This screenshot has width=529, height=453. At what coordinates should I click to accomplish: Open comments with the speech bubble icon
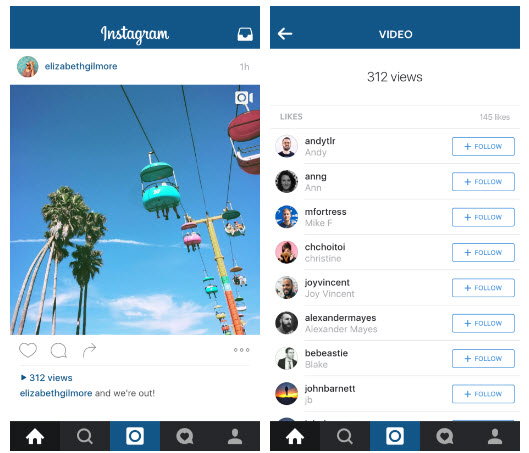59,350
